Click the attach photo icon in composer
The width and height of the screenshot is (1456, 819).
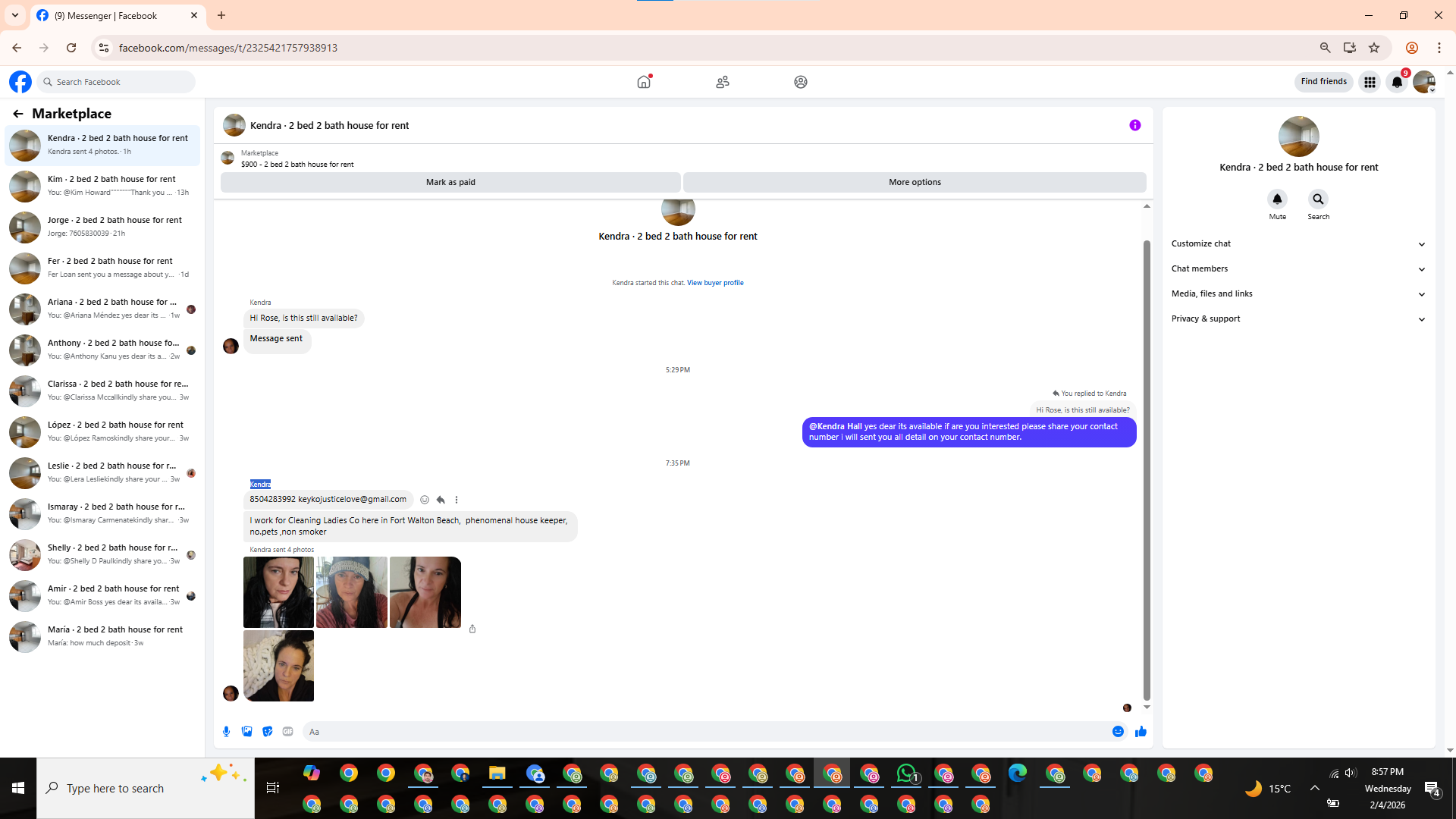[246, 732]
